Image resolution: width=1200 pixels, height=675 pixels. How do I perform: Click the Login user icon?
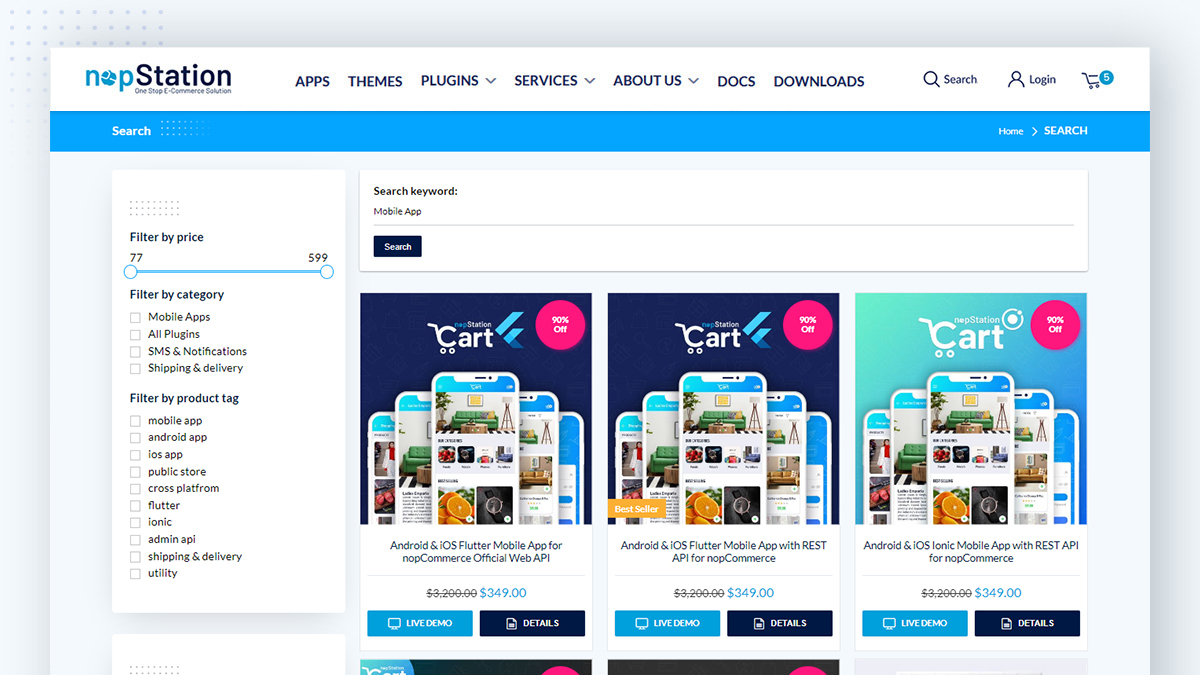(x=1016, y=79)
